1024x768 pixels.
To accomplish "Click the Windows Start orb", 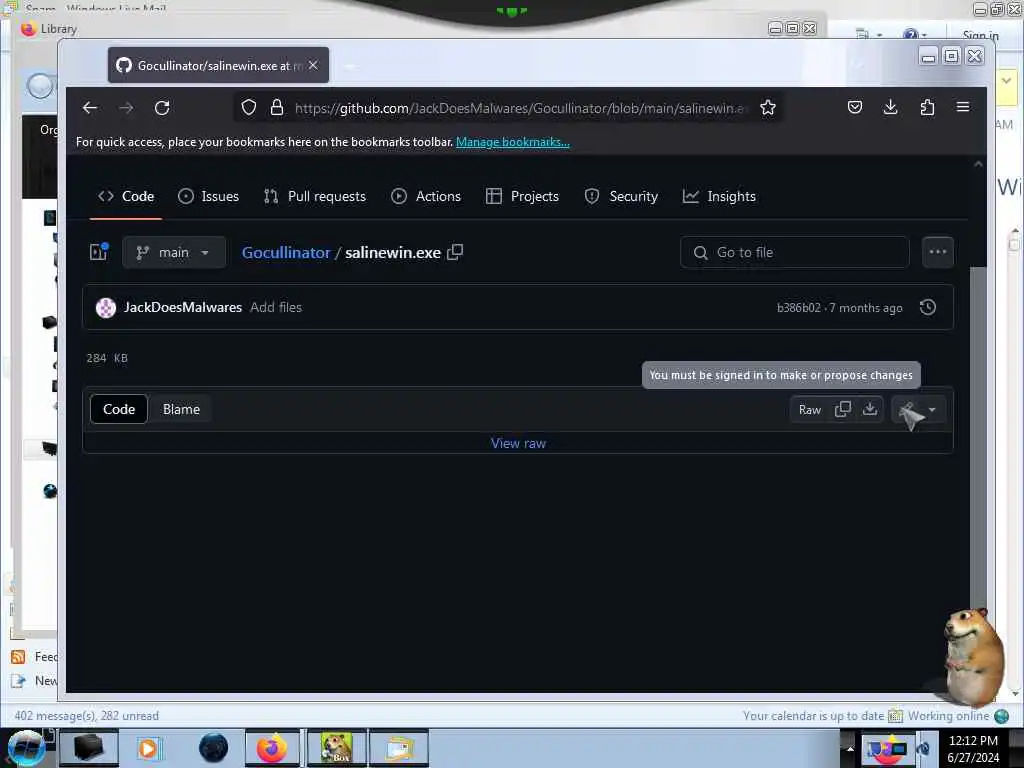I will click(x=26, y=748).
